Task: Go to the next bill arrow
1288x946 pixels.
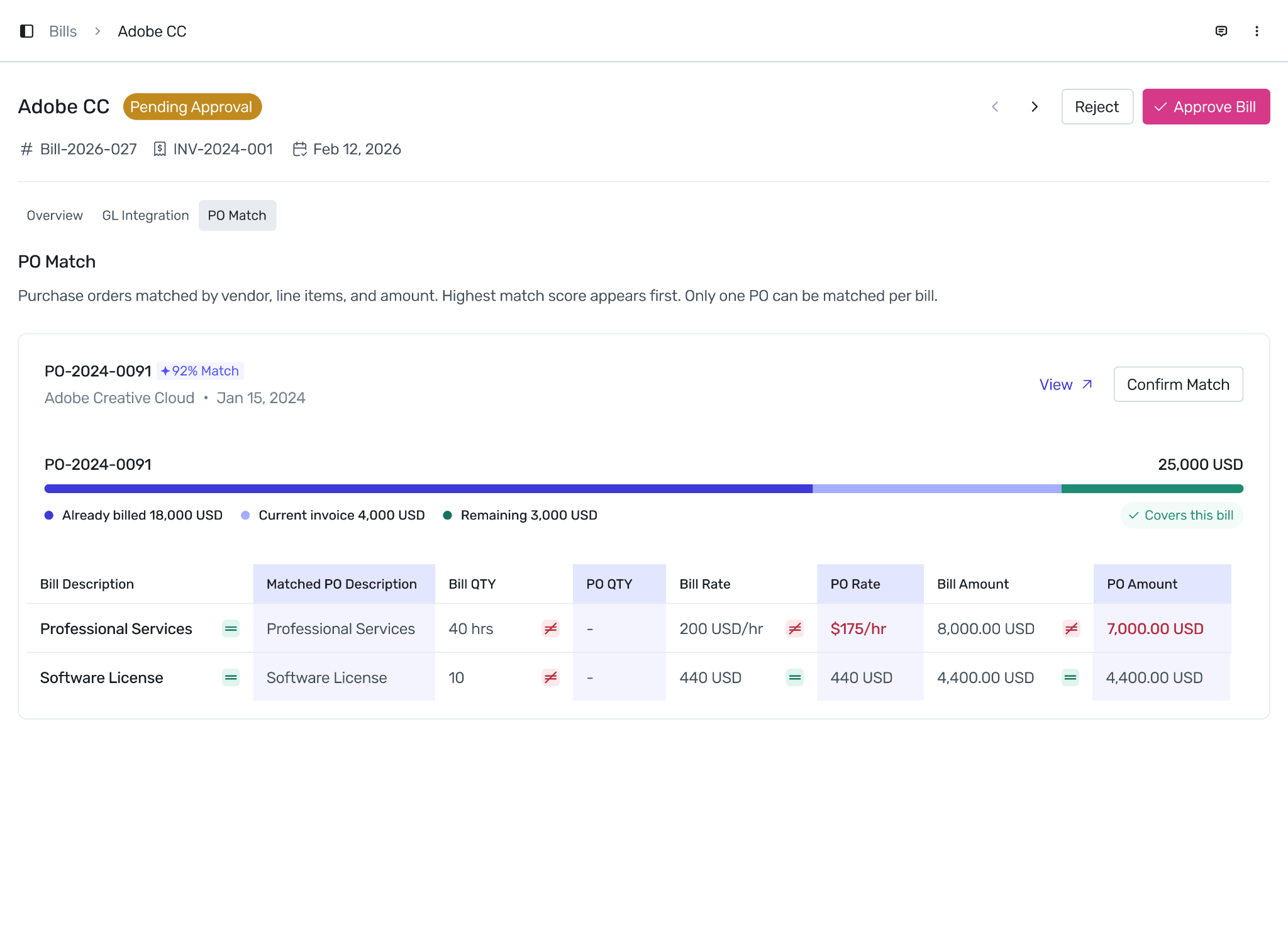Action: pyautogui.click(x=1035, y=107)
